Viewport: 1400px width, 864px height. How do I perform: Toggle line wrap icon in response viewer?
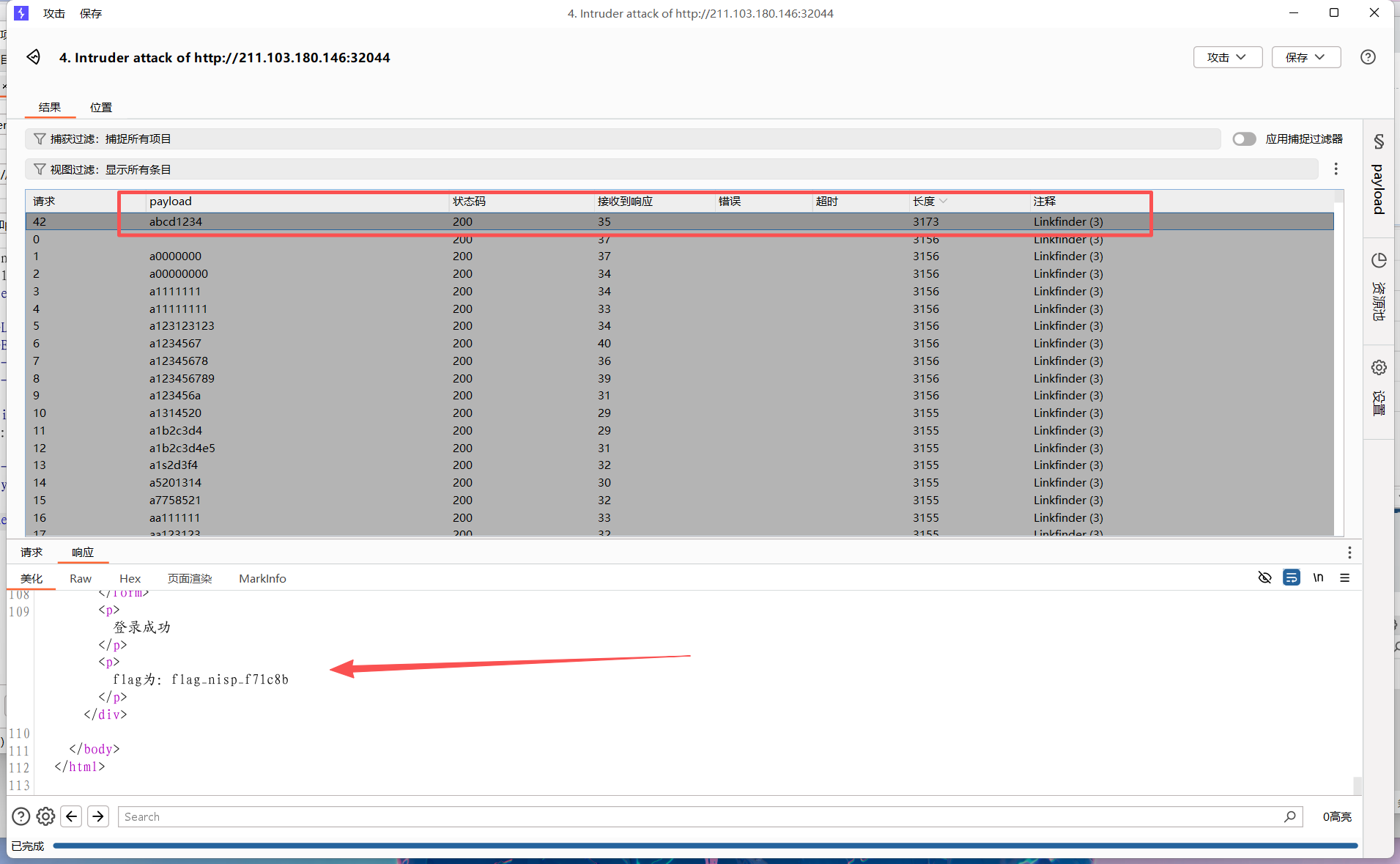click(x=1291, y=577)
